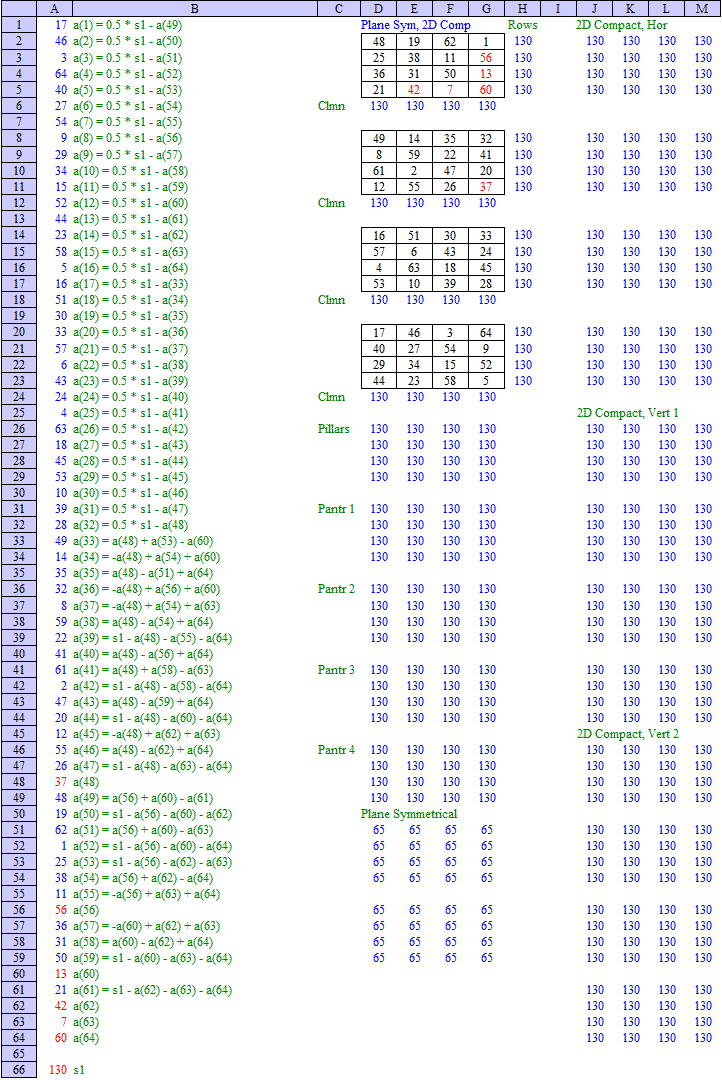Click cell with value 57 in third square
722x1080 pixels.
point(379,251)
